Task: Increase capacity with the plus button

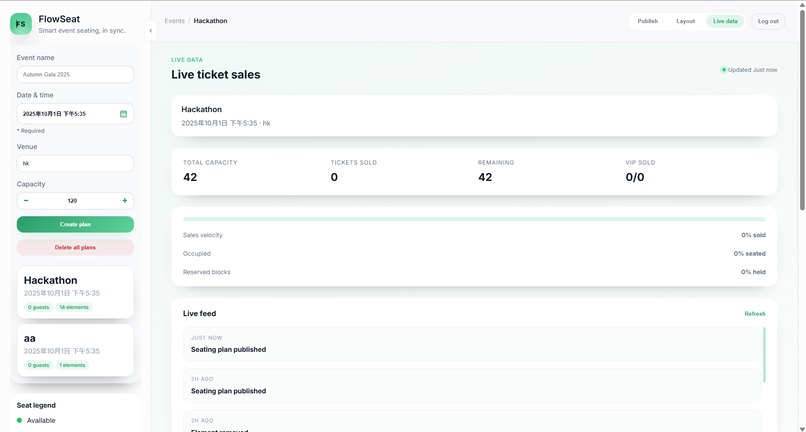Action: tap(124, 201)
